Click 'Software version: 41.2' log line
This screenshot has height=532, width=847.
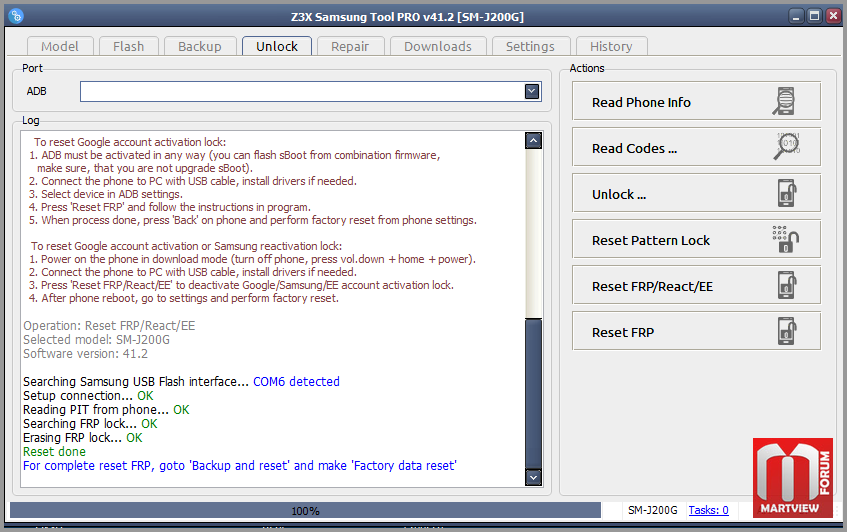(x=85, y=354)
